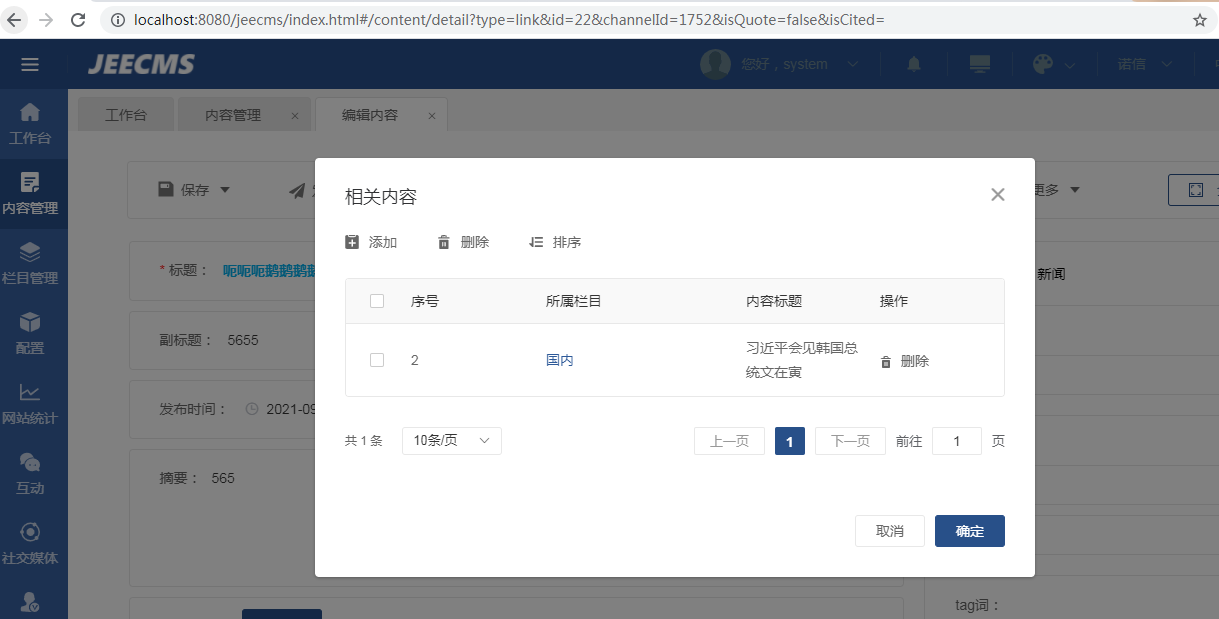Image resolution: width=1219 pixels, height=619 pixels.
Task: Check the checkbox for row 2
Action: click(x=377, y=360)
